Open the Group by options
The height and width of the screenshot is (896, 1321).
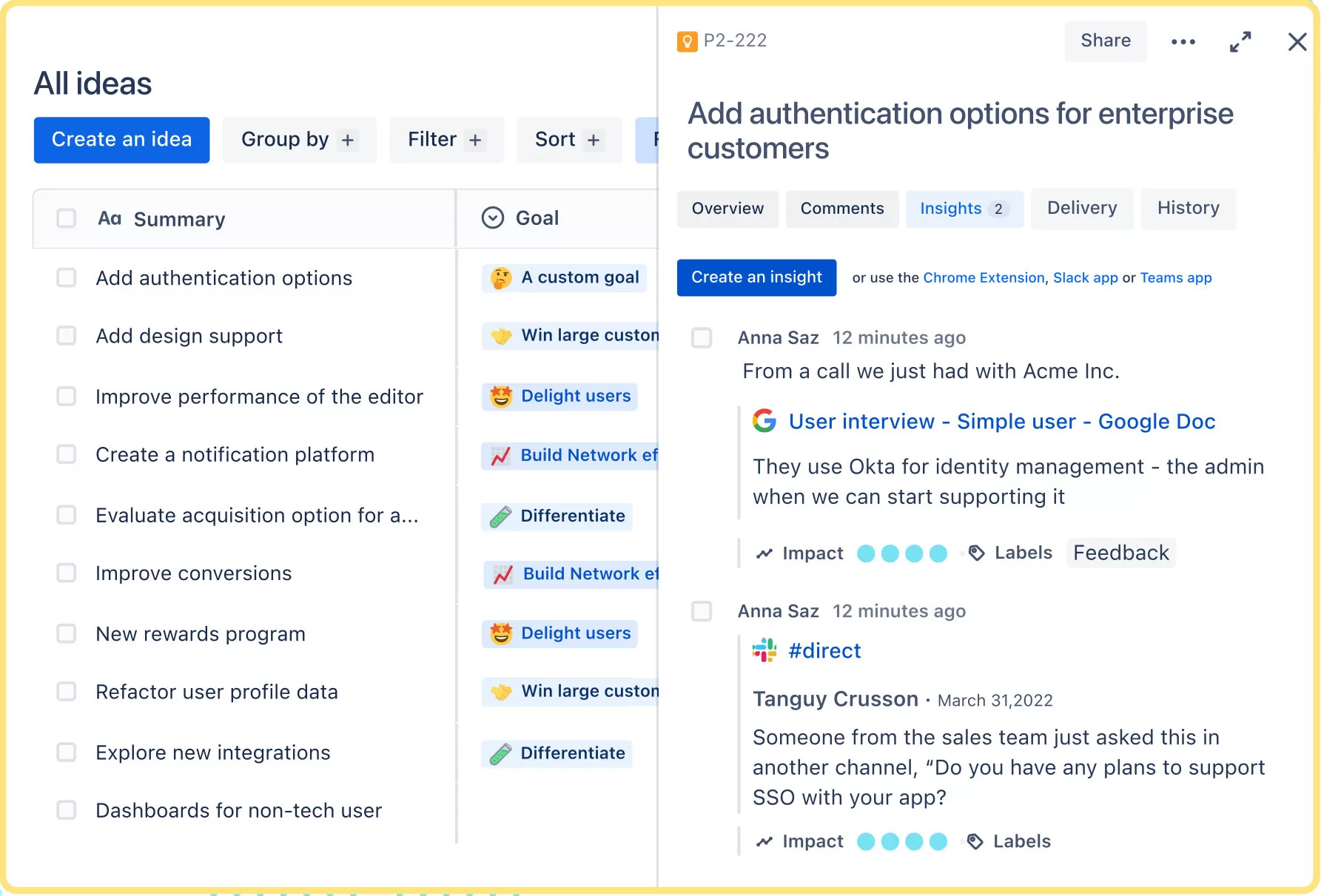coord(299,140)
